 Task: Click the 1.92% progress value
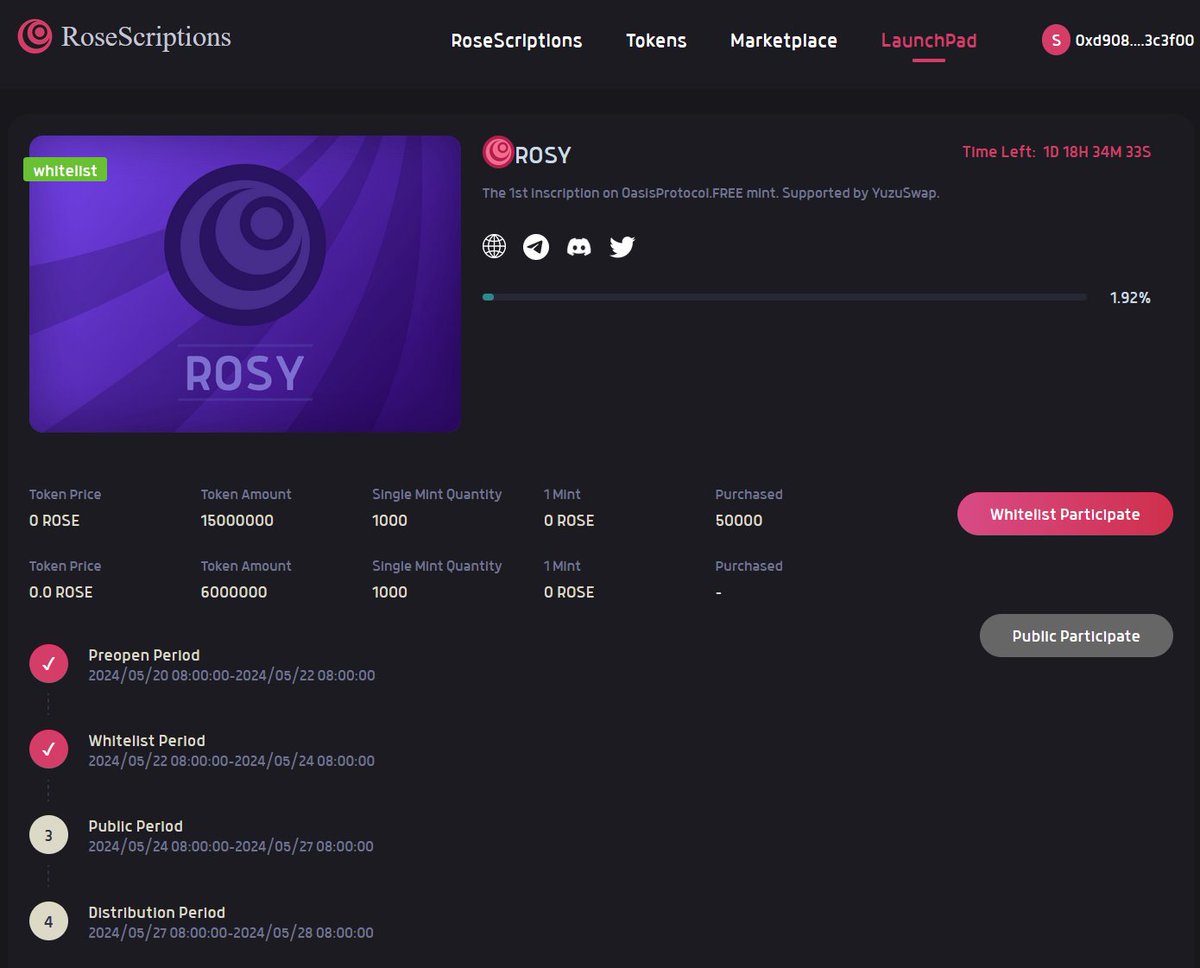pos(1130,298)
